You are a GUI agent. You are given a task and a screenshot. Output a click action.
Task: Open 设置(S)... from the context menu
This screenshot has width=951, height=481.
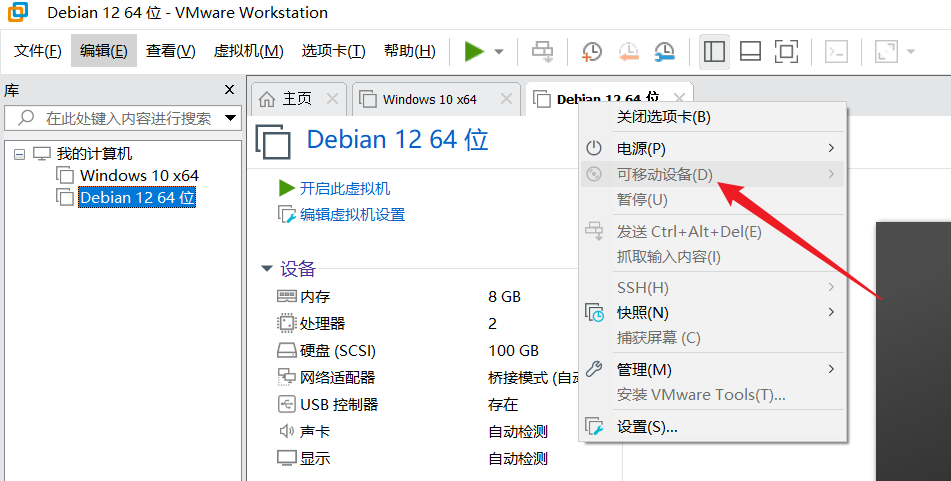(x=713, y=427)
